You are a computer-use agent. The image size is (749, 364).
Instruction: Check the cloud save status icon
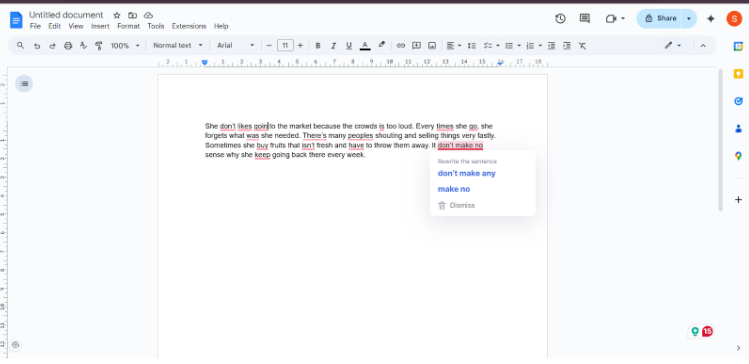[148, 15]
